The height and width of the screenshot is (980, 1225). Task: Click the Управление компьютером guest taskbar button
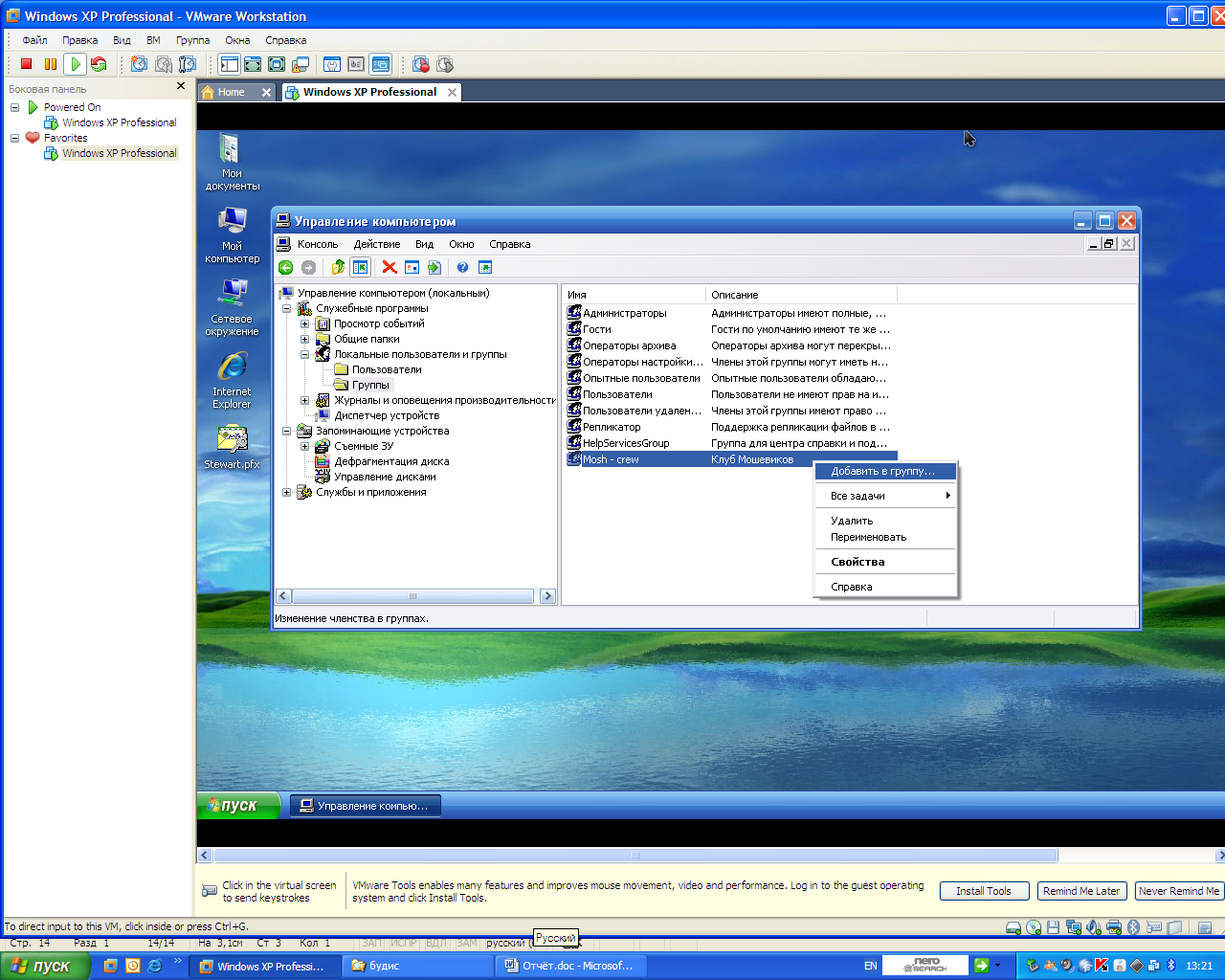(x=366, y=806)
